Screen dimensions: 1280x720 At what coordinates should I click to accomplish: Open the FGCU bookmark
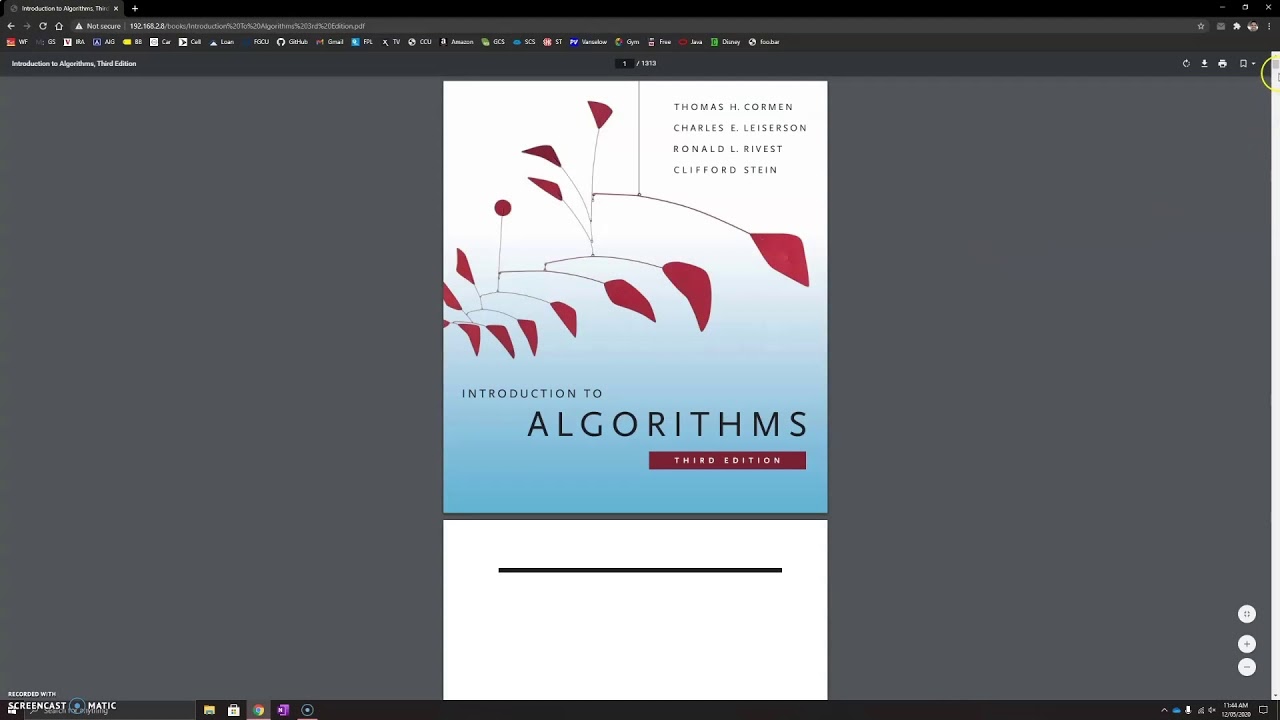[x=256, y=42]
